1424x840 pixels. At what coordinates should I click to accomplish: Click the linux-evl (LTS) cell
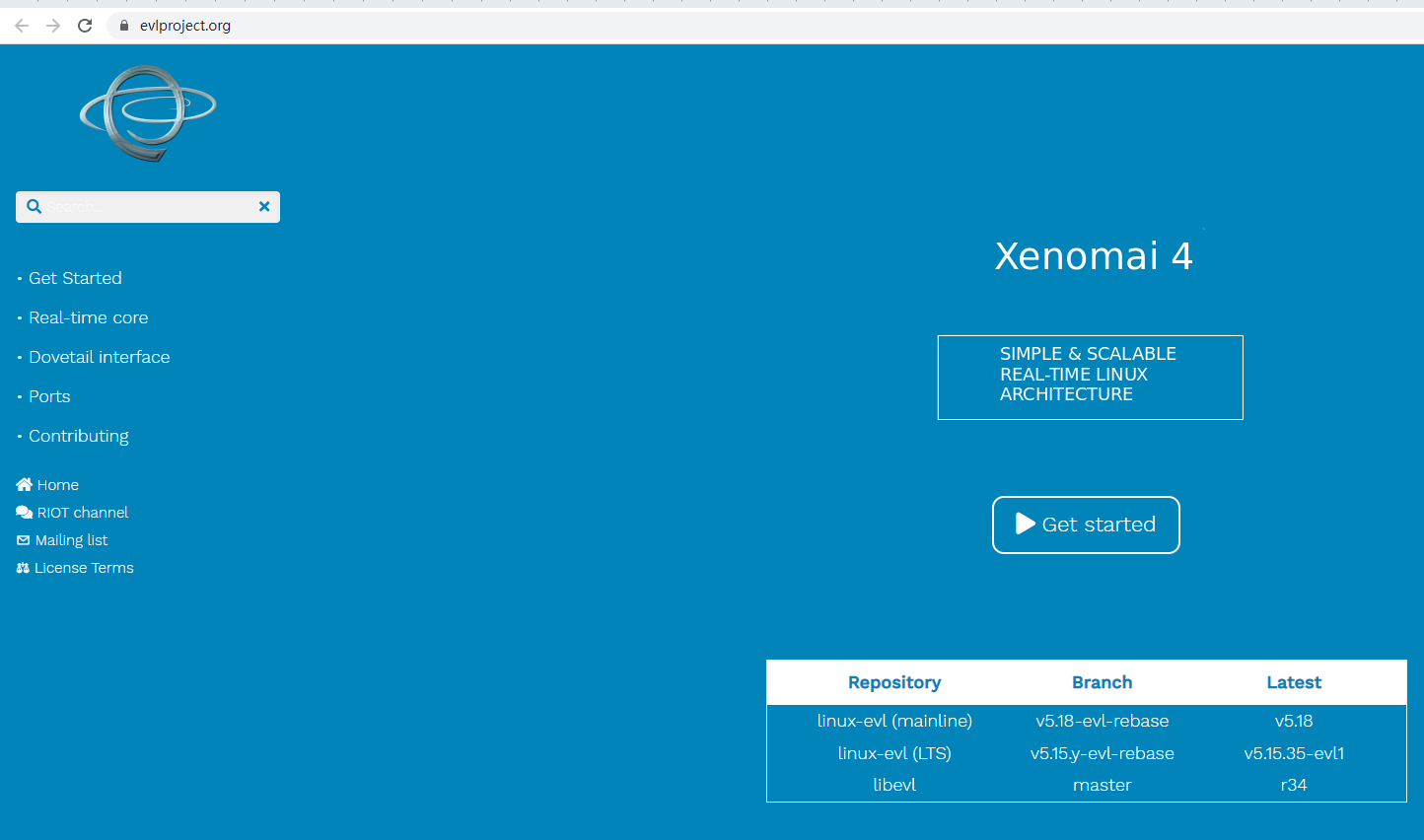[894, 753]
